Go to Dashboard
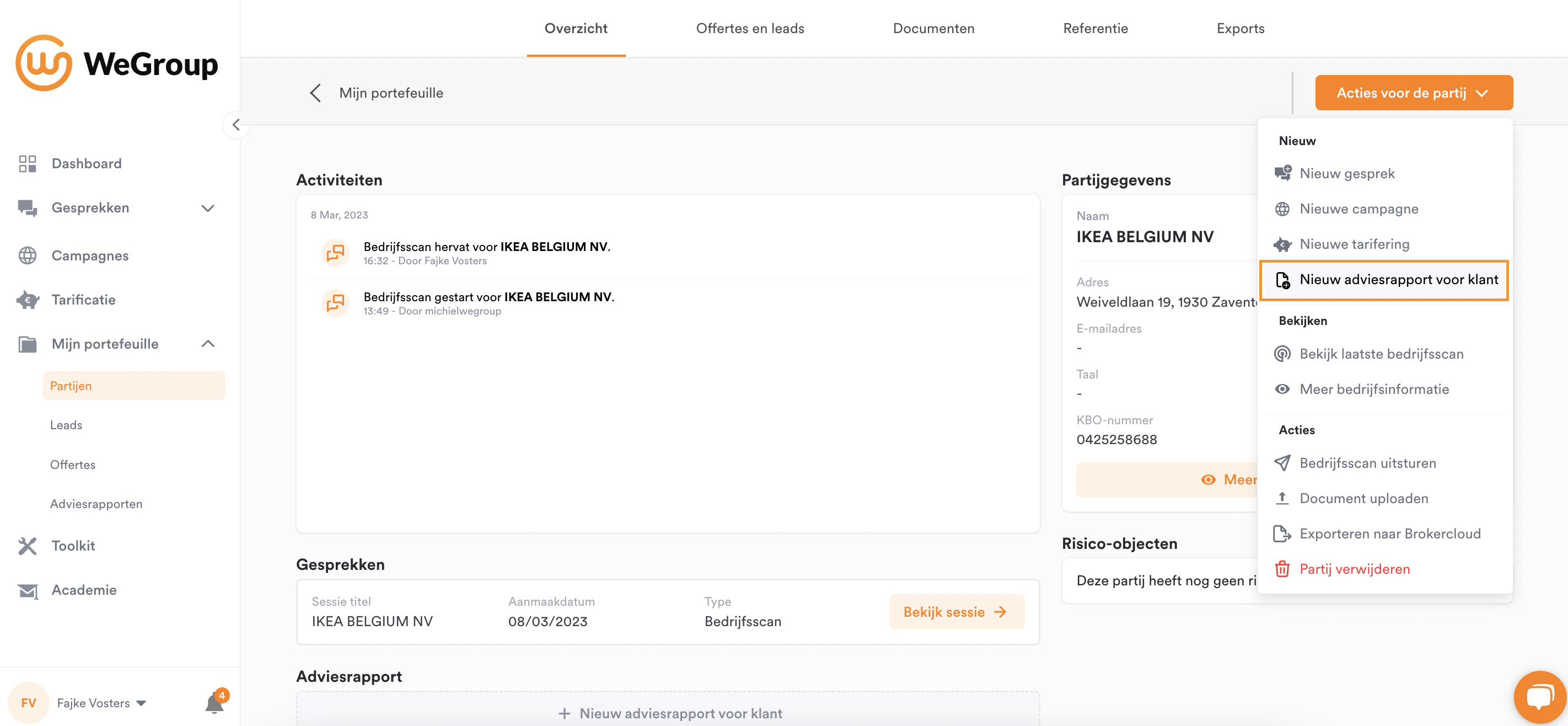 click(x=87, y=163)
